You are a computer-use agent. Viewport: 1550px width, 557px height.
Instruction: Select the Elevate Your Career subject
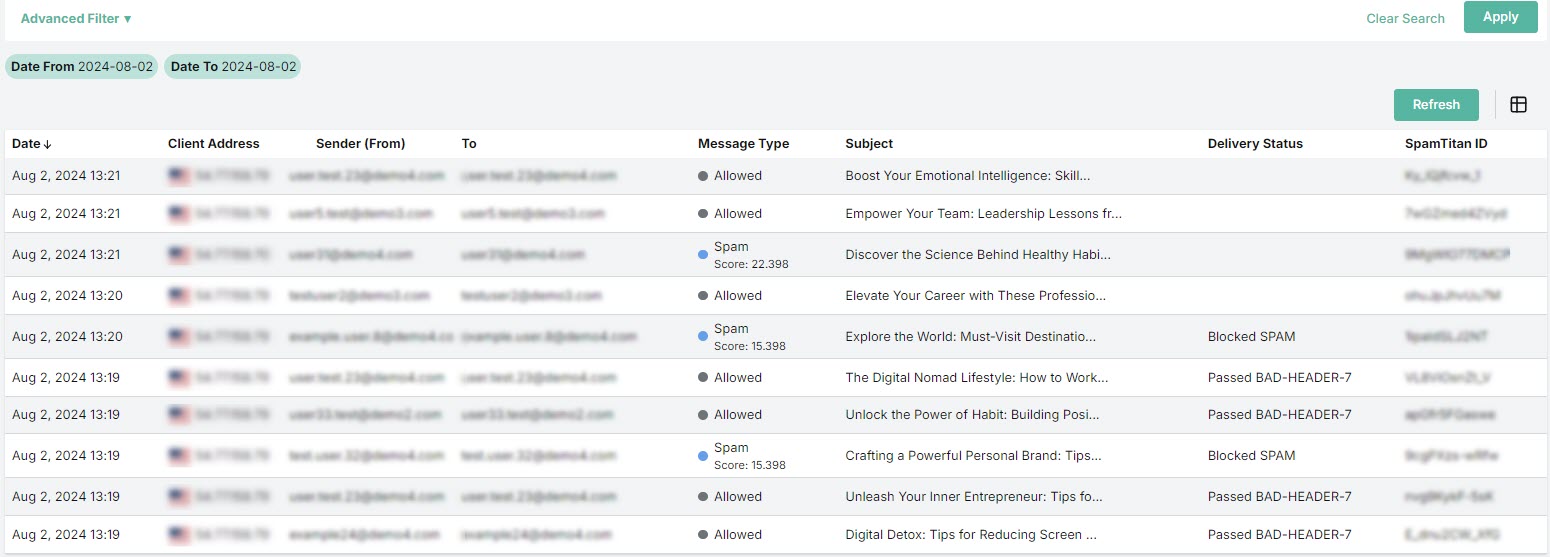[x=976, y=296]
